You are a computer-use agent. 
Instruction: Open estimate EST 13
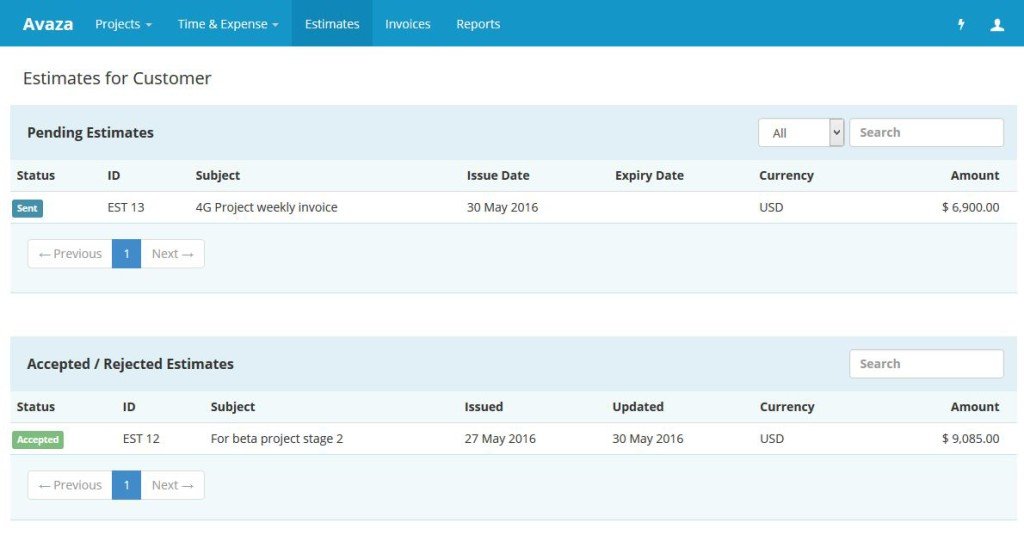126,208
